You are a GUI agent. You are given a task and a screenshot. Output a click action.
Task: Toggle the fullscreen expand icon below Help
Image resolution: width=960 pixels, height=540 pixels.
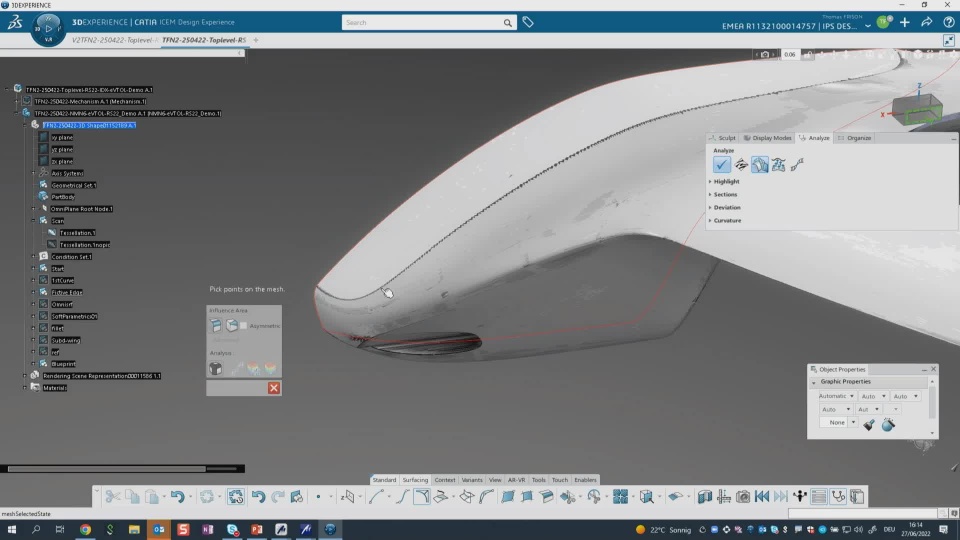pyautogui.click(x=948, y=40)
